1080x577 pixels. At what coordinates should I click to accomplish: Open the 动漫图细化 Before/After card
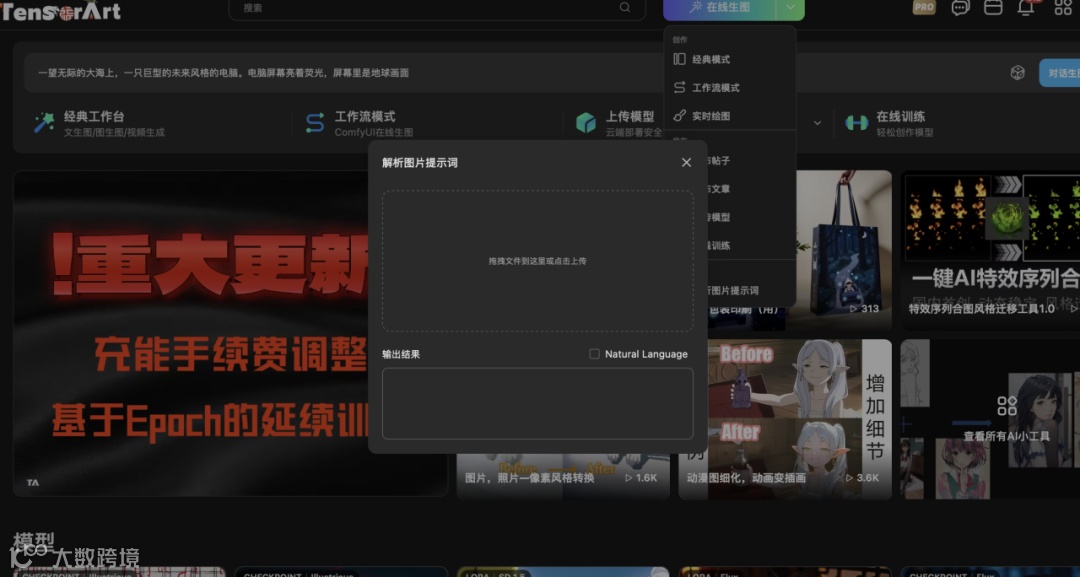(785, 419)
